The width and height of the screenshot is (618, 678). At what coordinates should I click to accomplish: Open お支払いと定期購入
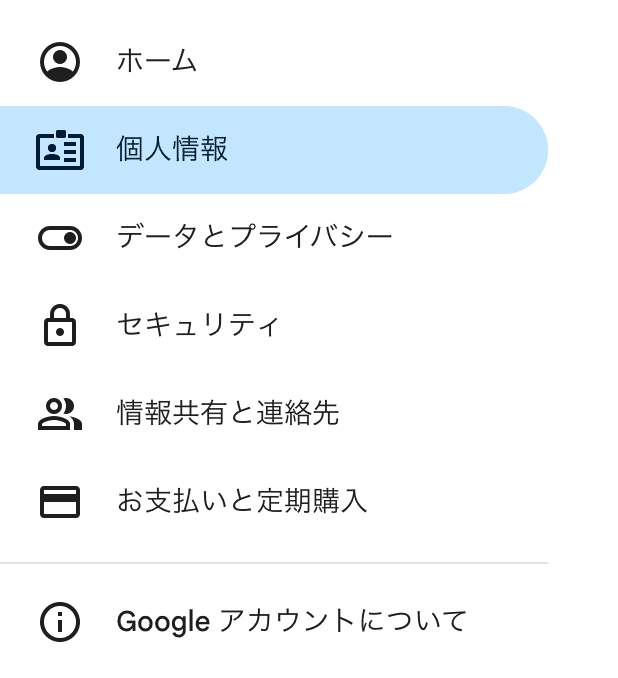(x=242, y=501)
